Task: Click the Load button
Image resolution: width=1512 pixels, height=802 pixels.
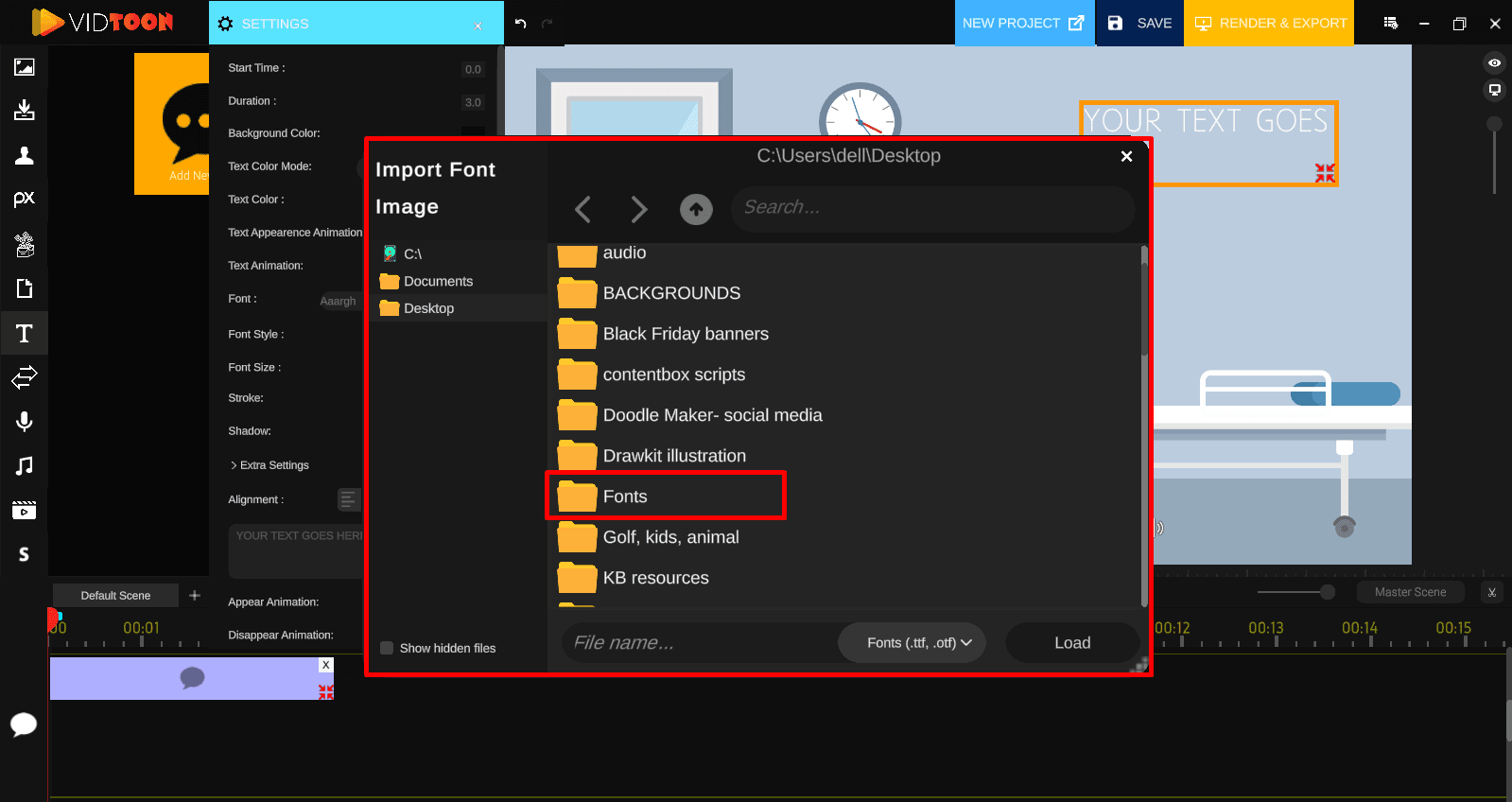Action: click(1072, 643)
